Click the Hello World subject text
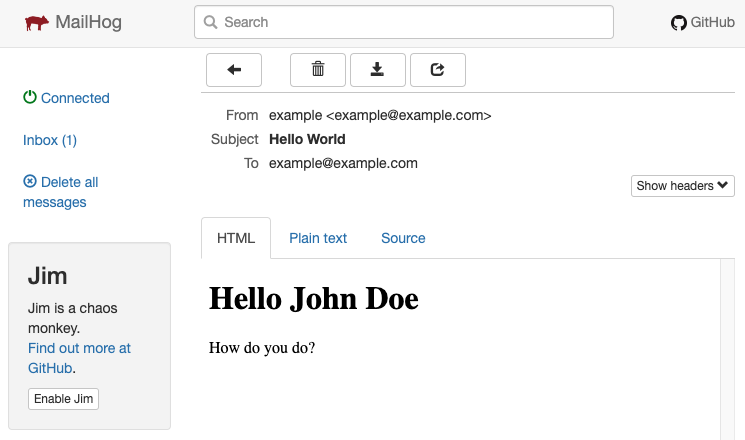The image size is (745, 440). [307, 139]
